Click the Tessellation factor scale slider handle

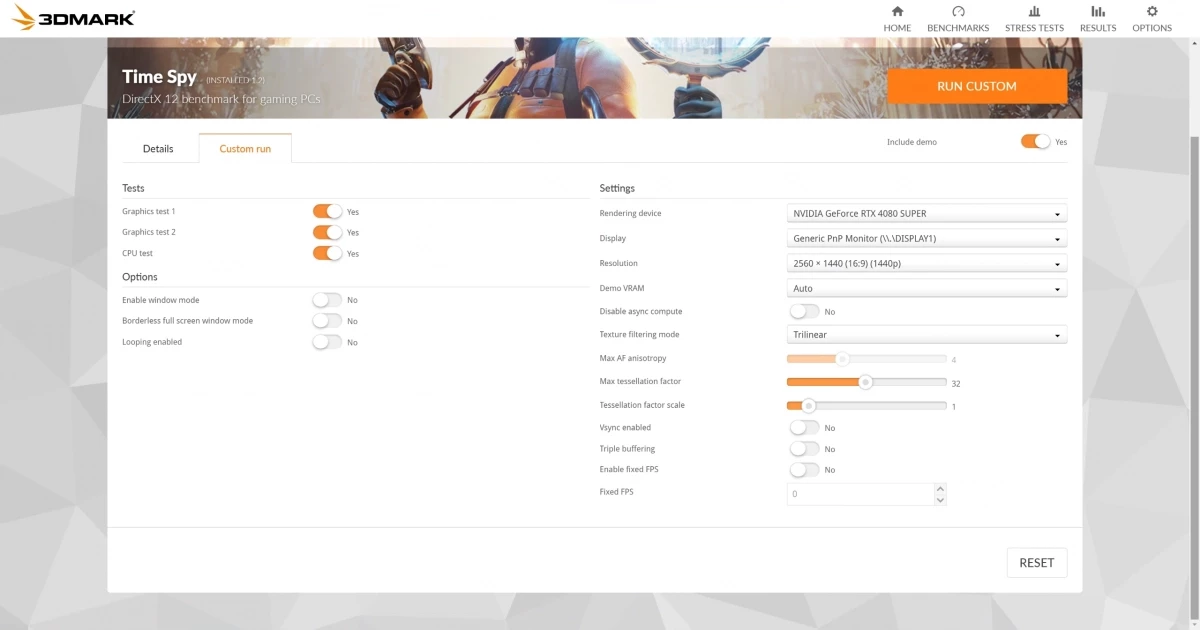[808, 405]
